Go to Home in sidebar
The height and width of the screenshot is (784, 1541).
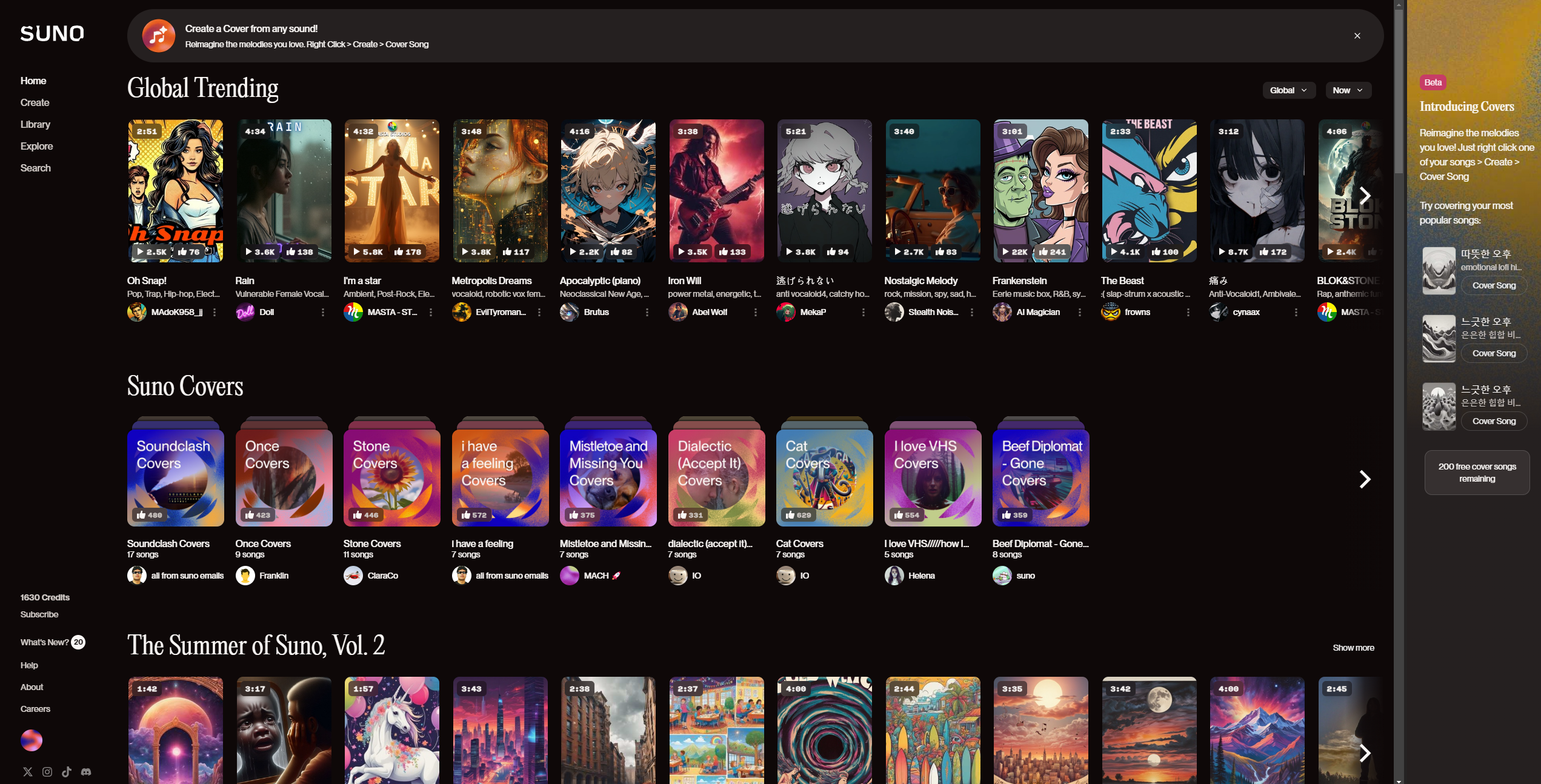(33, 81)
